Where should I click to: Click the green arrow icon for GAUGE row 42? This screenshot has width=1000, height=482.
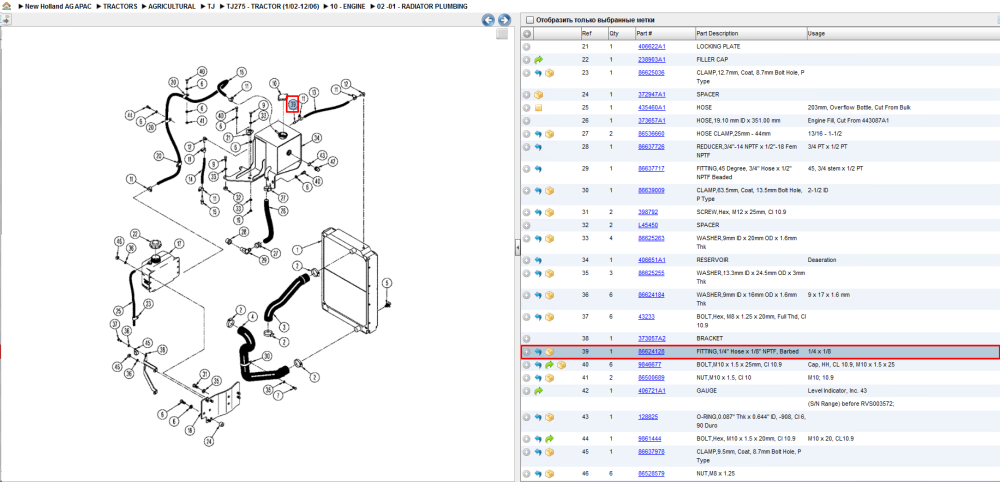pyautogui.click(x=538, y=390)
